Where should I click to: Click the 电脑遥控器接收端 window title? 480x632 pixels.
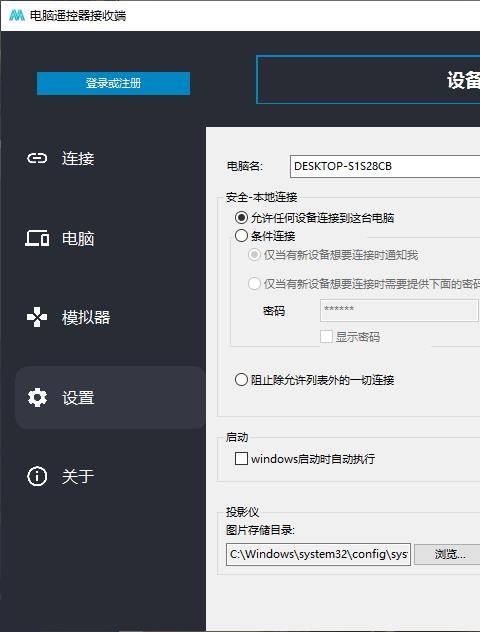78,16
